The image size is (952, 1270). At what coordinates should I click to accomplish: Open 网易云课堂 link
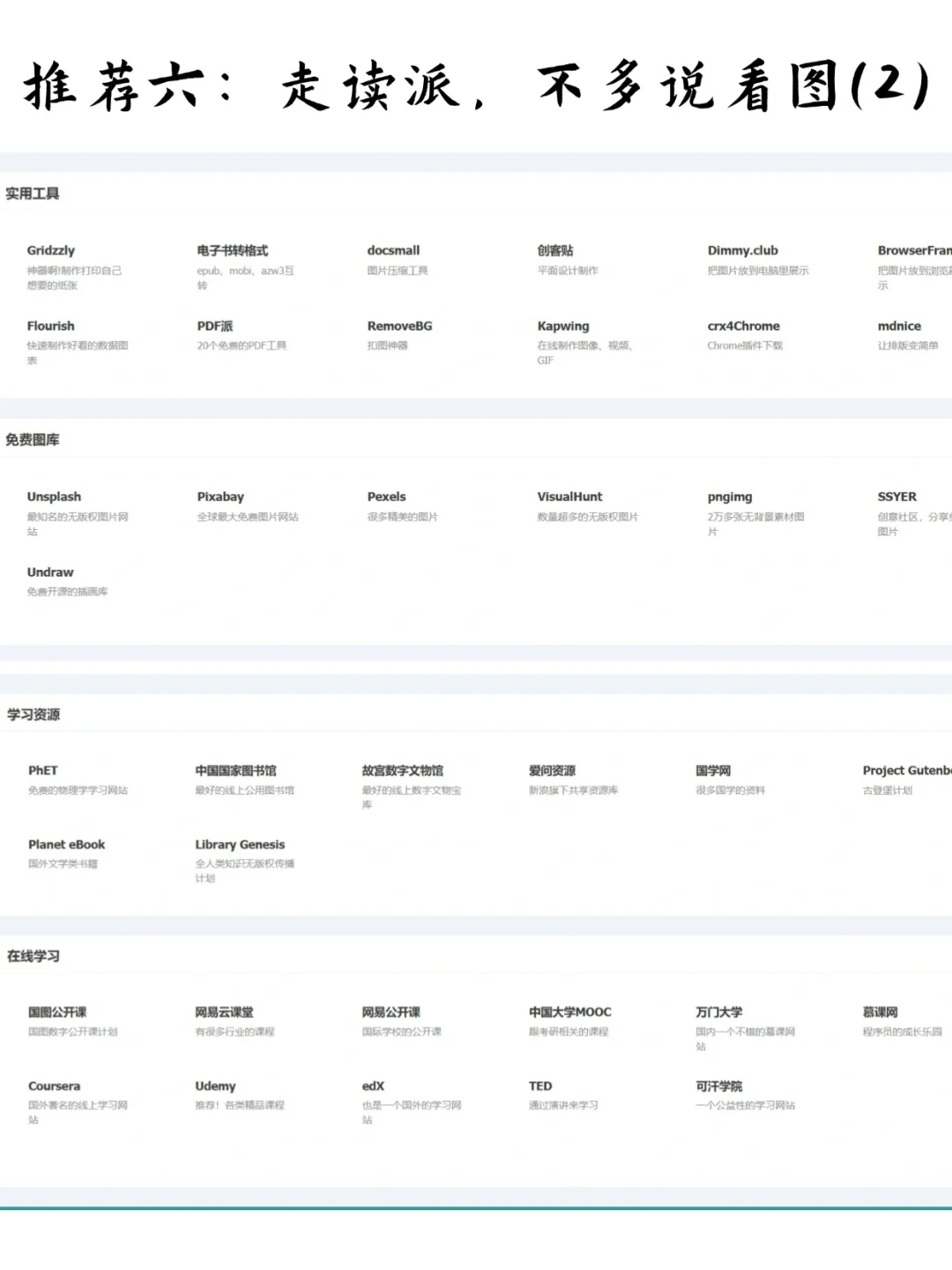[224, 1012]
